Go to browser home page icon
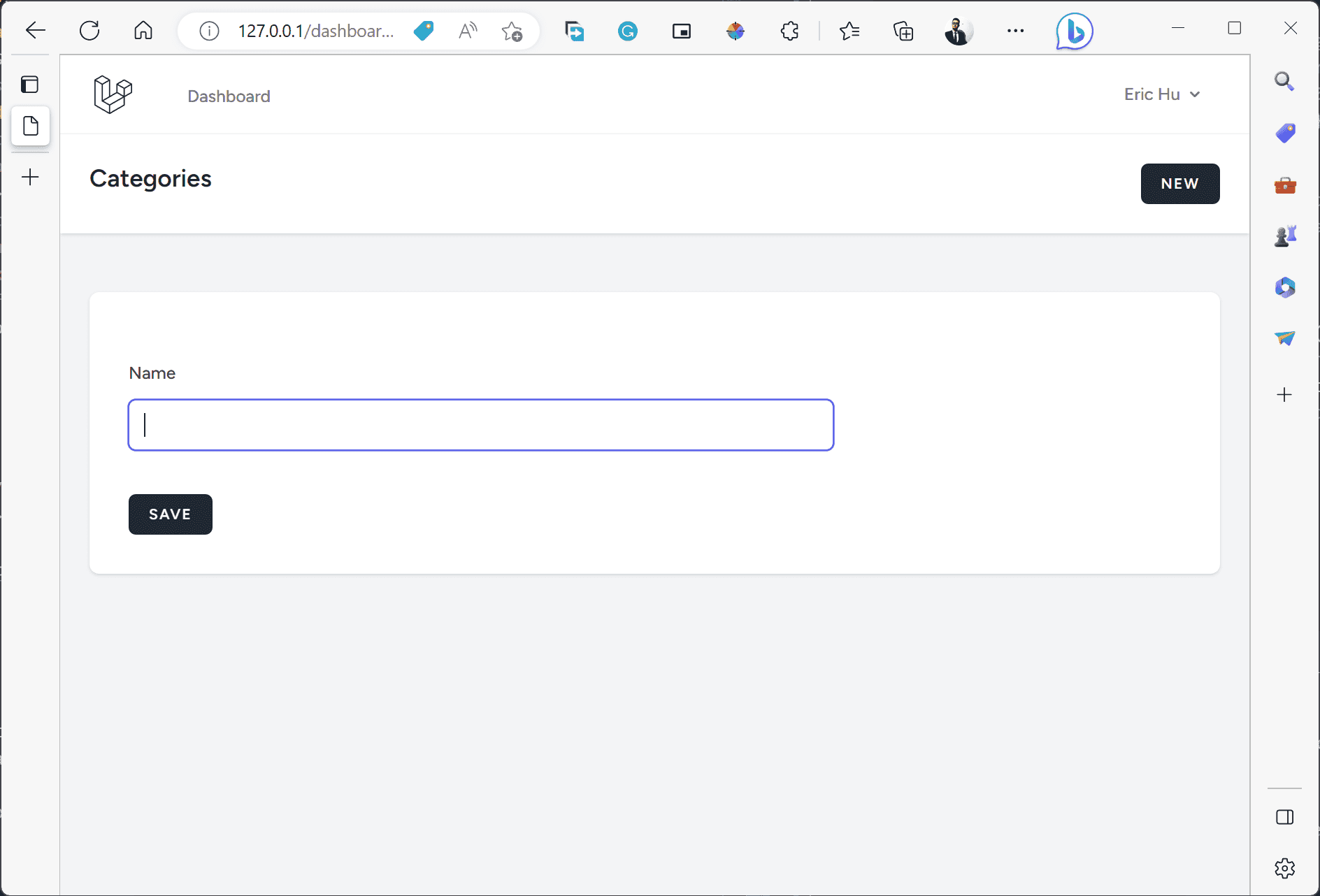Screen dimensions: 1320x896 (143, 30)
